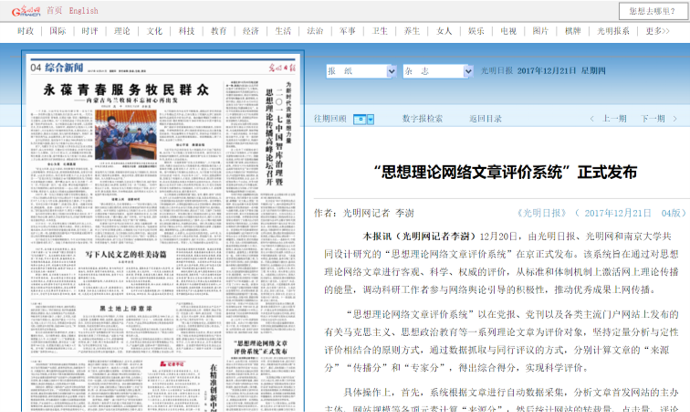Go to the 国际 section
The height and width of the screenshot is (412, 690).
[x=58, y=31]
